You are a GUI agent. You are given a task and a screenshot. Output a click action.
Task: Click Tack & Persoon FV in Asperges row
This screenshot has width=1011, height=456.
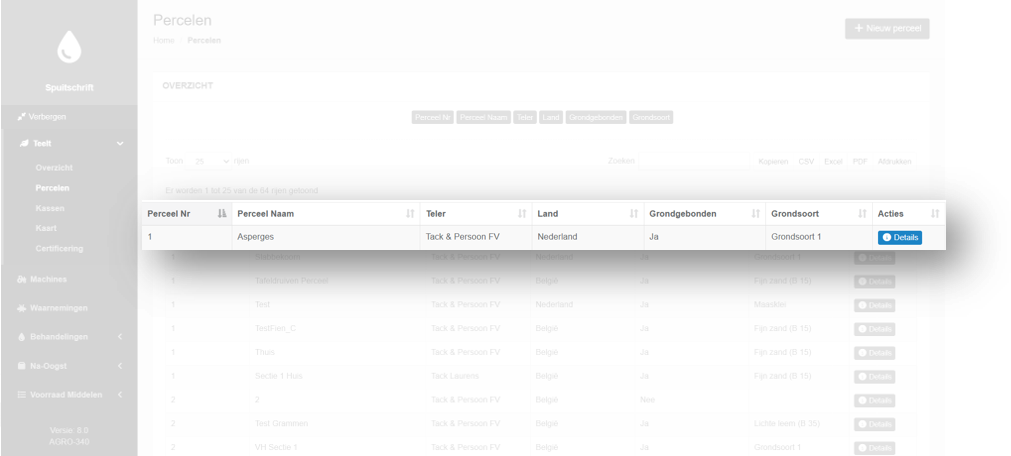[x=462, y=237]
